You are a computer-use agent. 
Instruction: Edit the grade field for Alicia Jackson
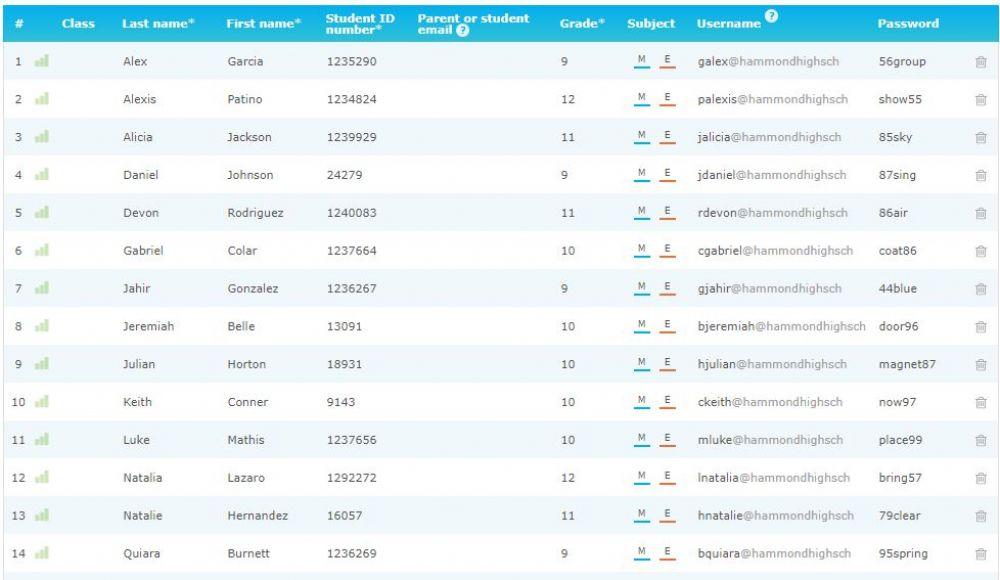pos(567,138)
